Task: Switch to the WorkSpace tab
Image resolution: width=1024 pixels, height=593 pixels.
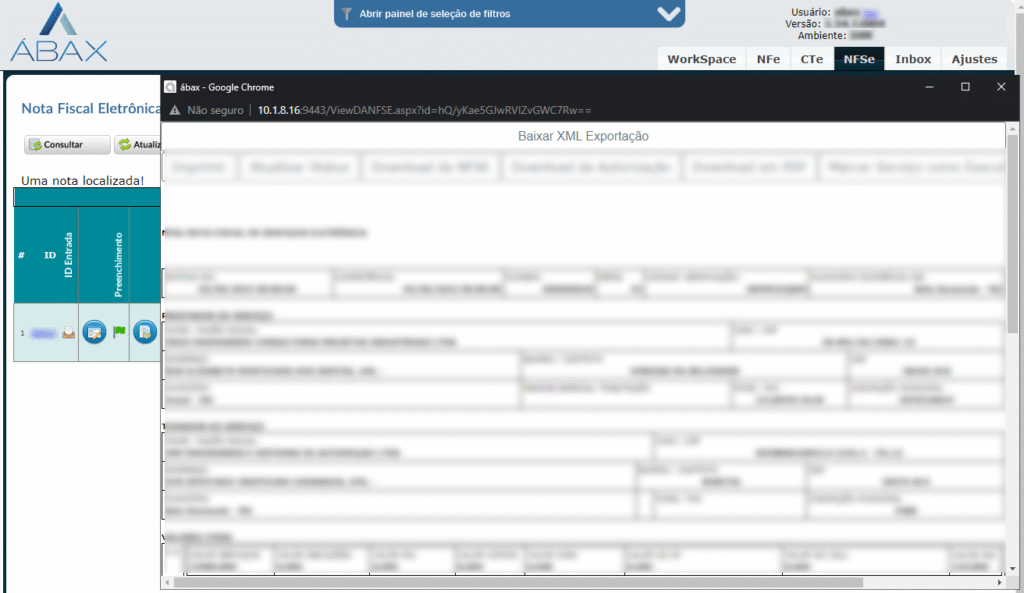Action: tap(701, 59)
